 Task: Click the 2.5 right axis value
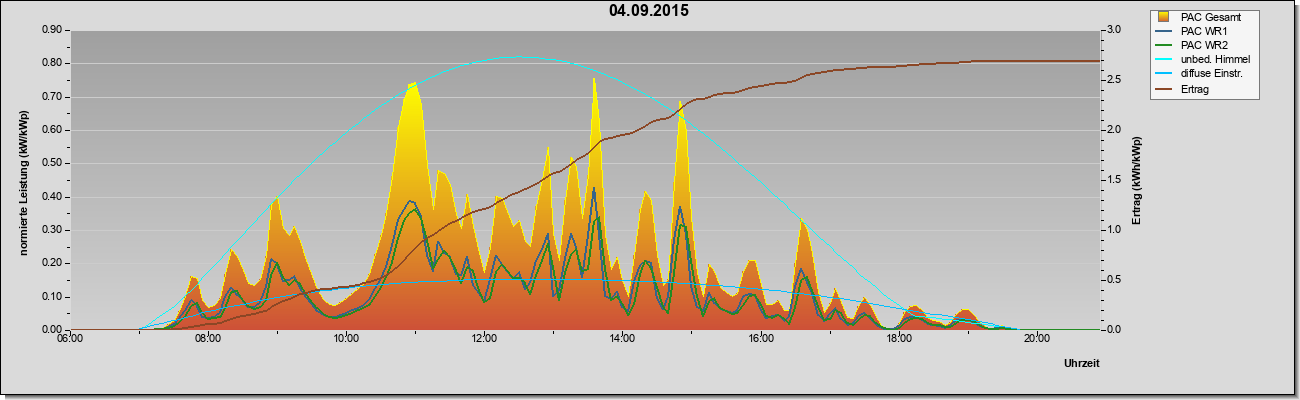pyautogui.click(x=1114, y=80)
